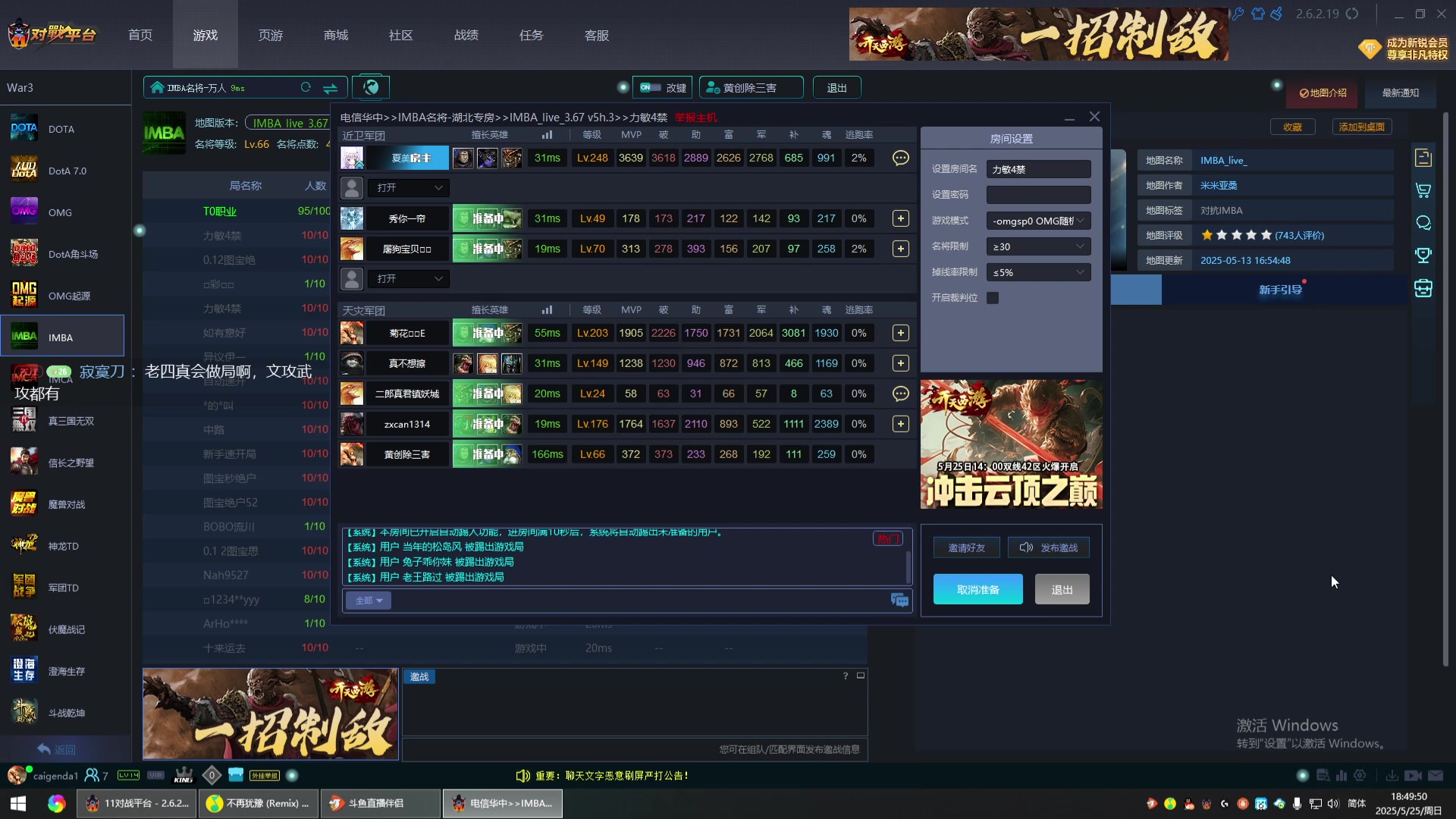Open the 首页 top menu

[x=140, y=35]
